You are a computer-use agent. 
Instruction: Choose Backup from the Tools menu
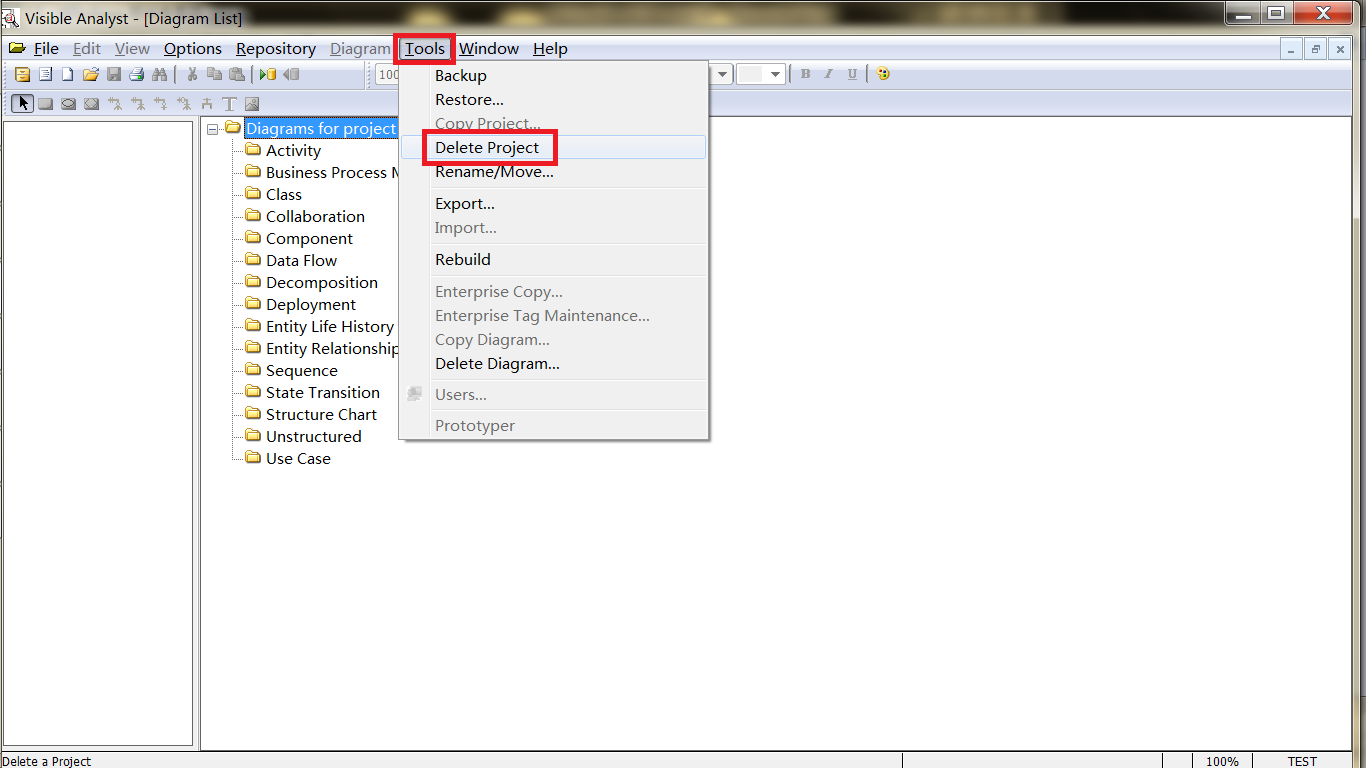pyautogui.click(x=554, y=75)
